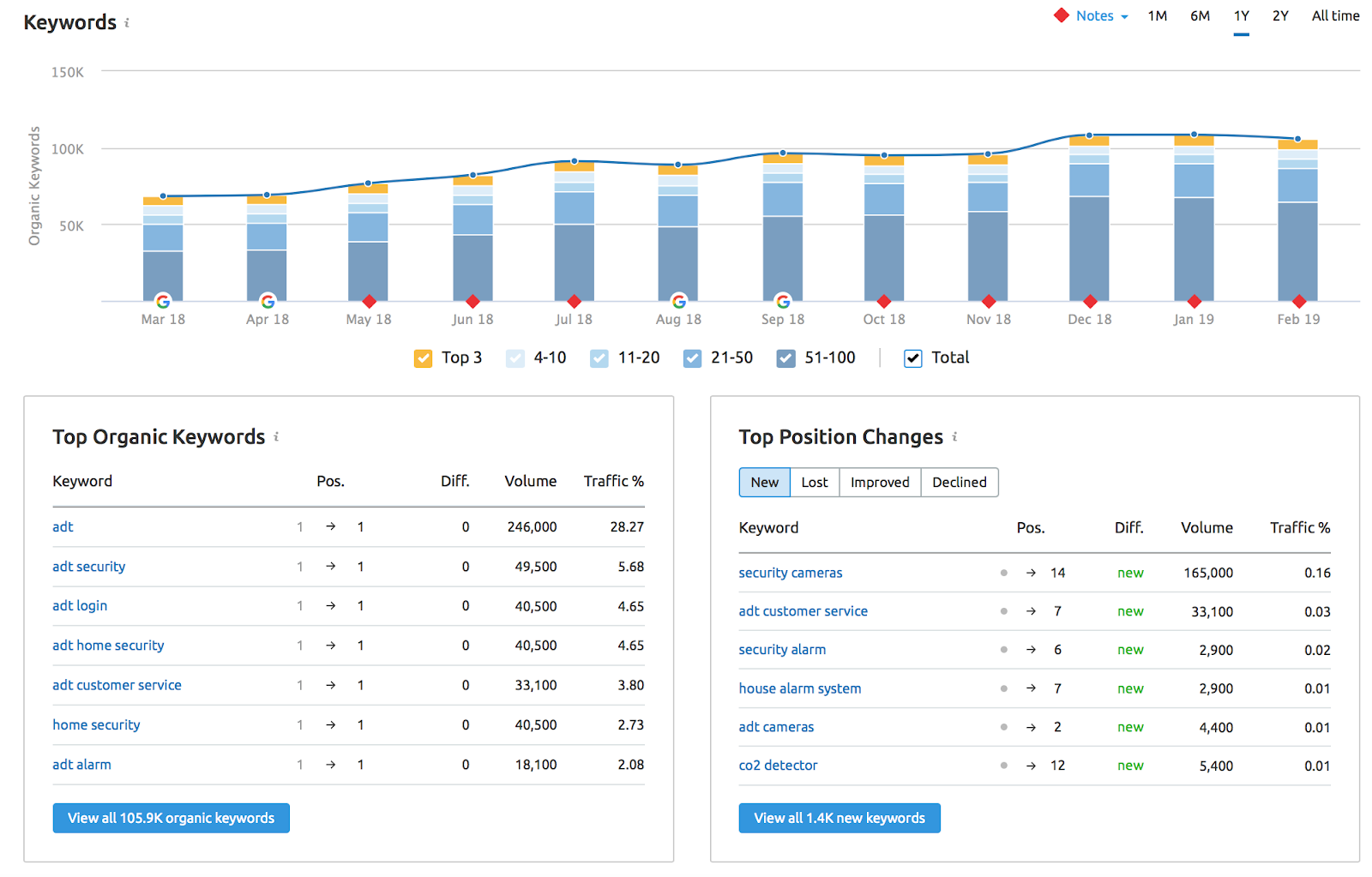
Task: Click the Google update icon under Mar 18
Action: (163, 301)
